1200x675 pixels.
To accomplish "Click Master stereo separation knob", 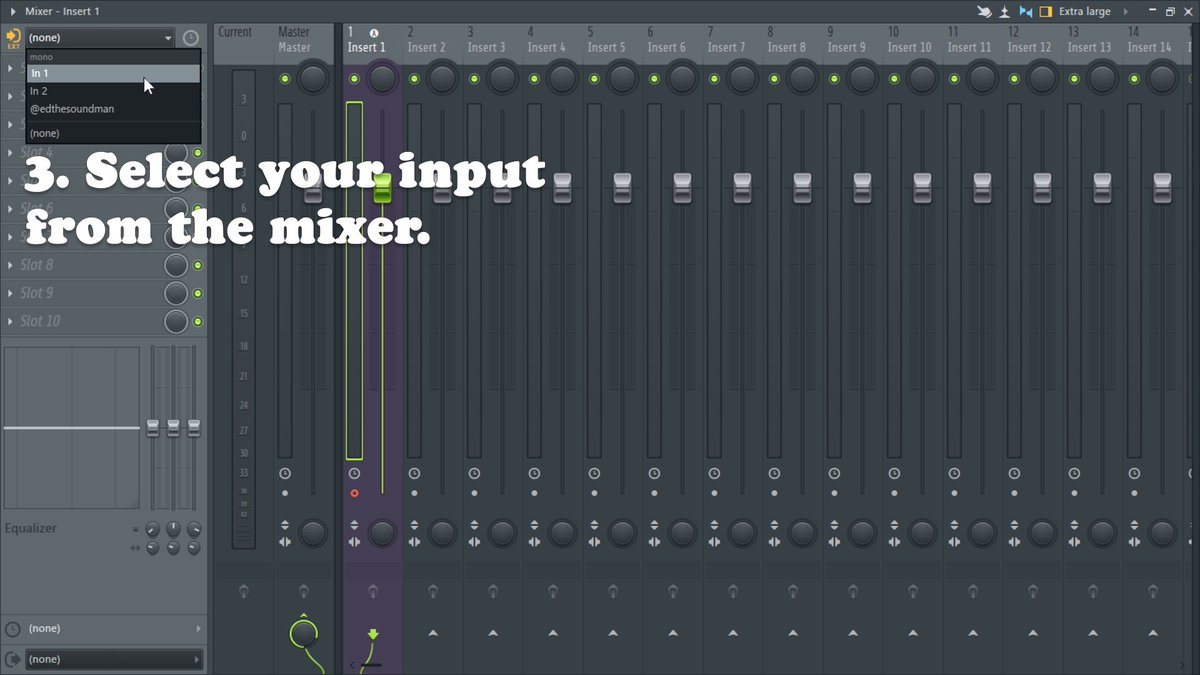I will [313, 532].
